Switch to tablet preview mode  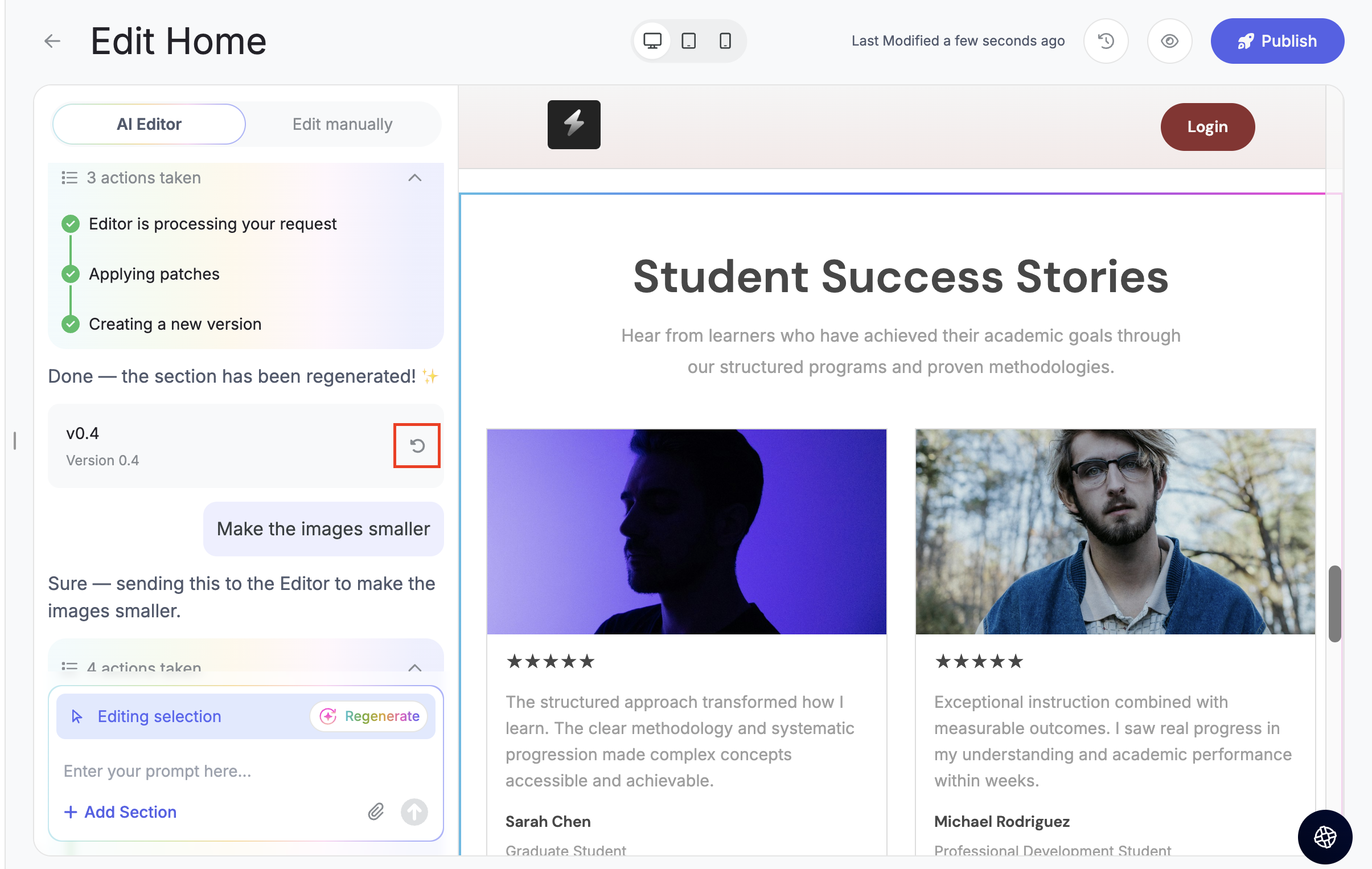tap(688, 41)
